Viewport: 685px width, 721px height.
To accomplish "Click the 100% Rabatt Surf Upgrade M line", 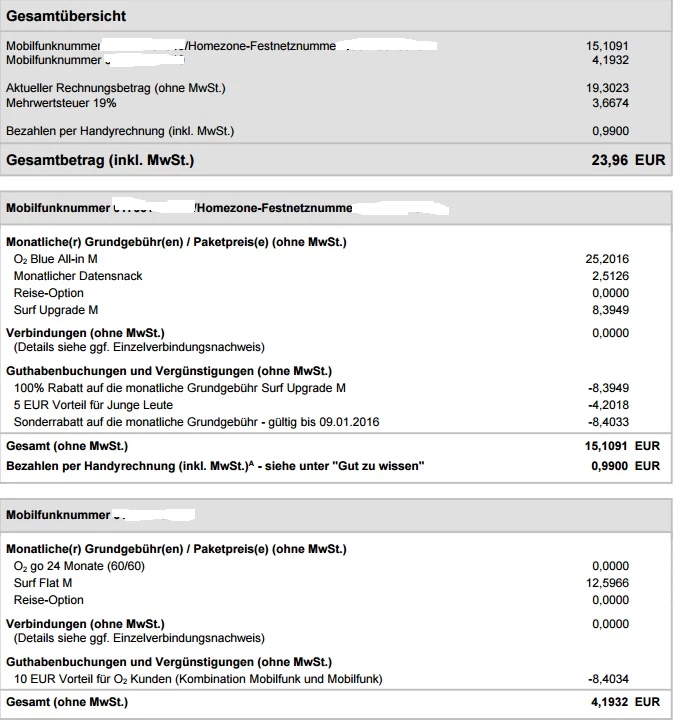I will 180,388.
